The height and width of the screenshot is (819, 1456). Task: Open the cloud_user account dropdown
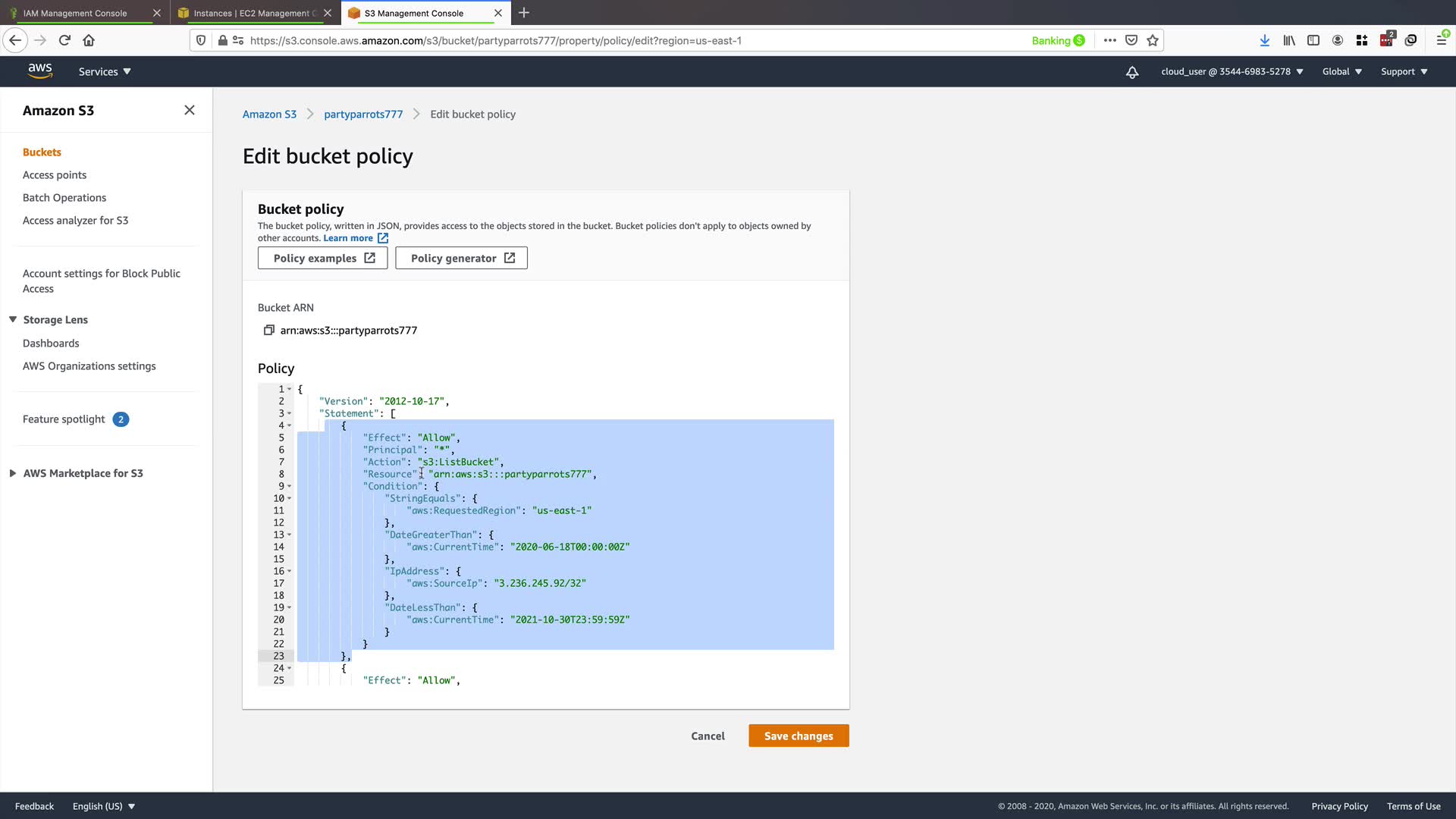(1232, 72)
